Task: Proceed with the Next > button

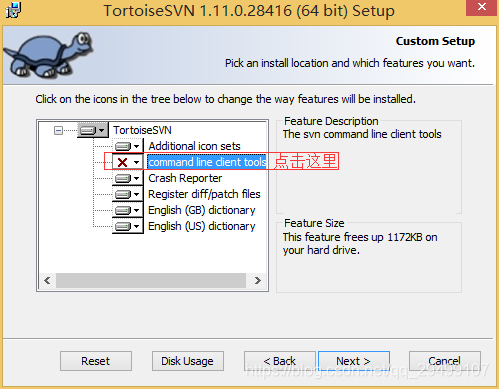Action: (354, 361)
